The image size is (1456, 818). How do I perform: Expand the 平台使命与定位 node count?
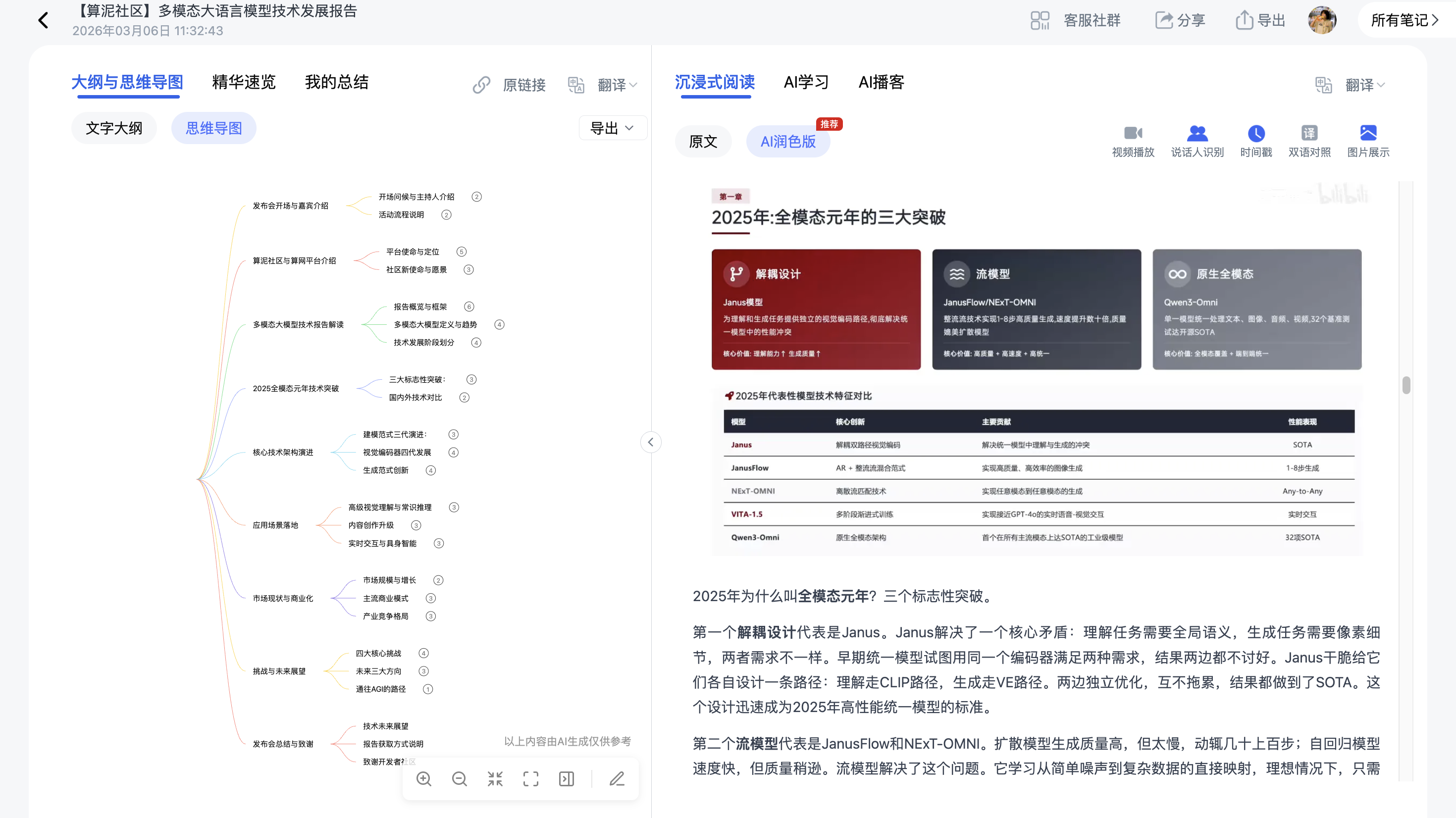(461, 252)
